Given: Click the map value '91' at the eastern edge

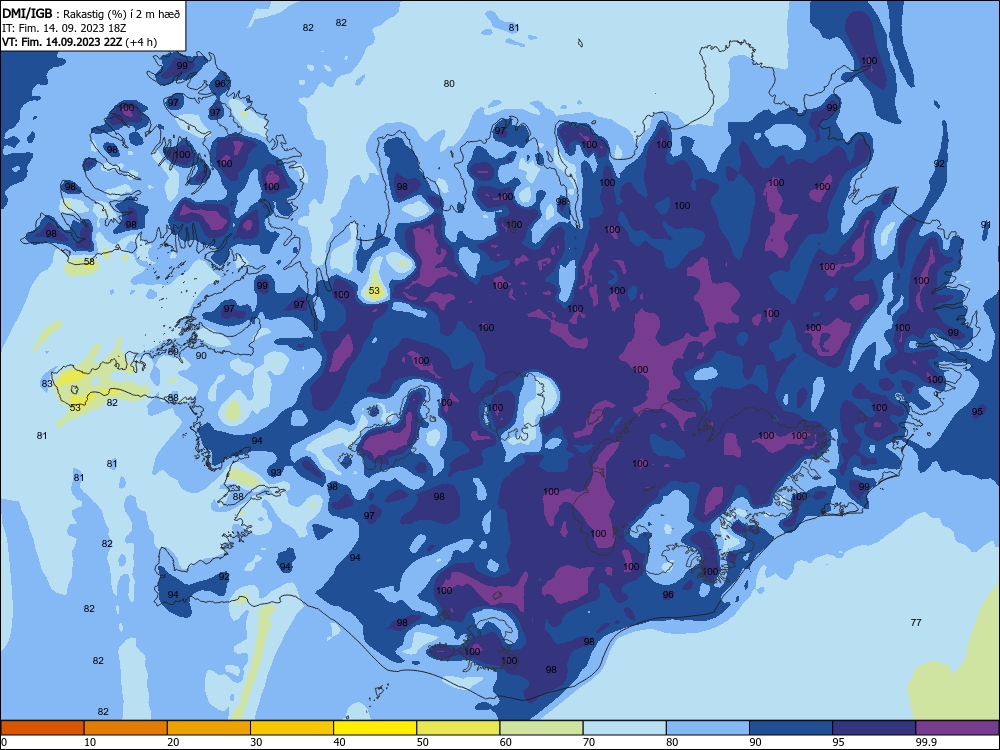Looking at the screenshot, I should [x=986, y=224].
